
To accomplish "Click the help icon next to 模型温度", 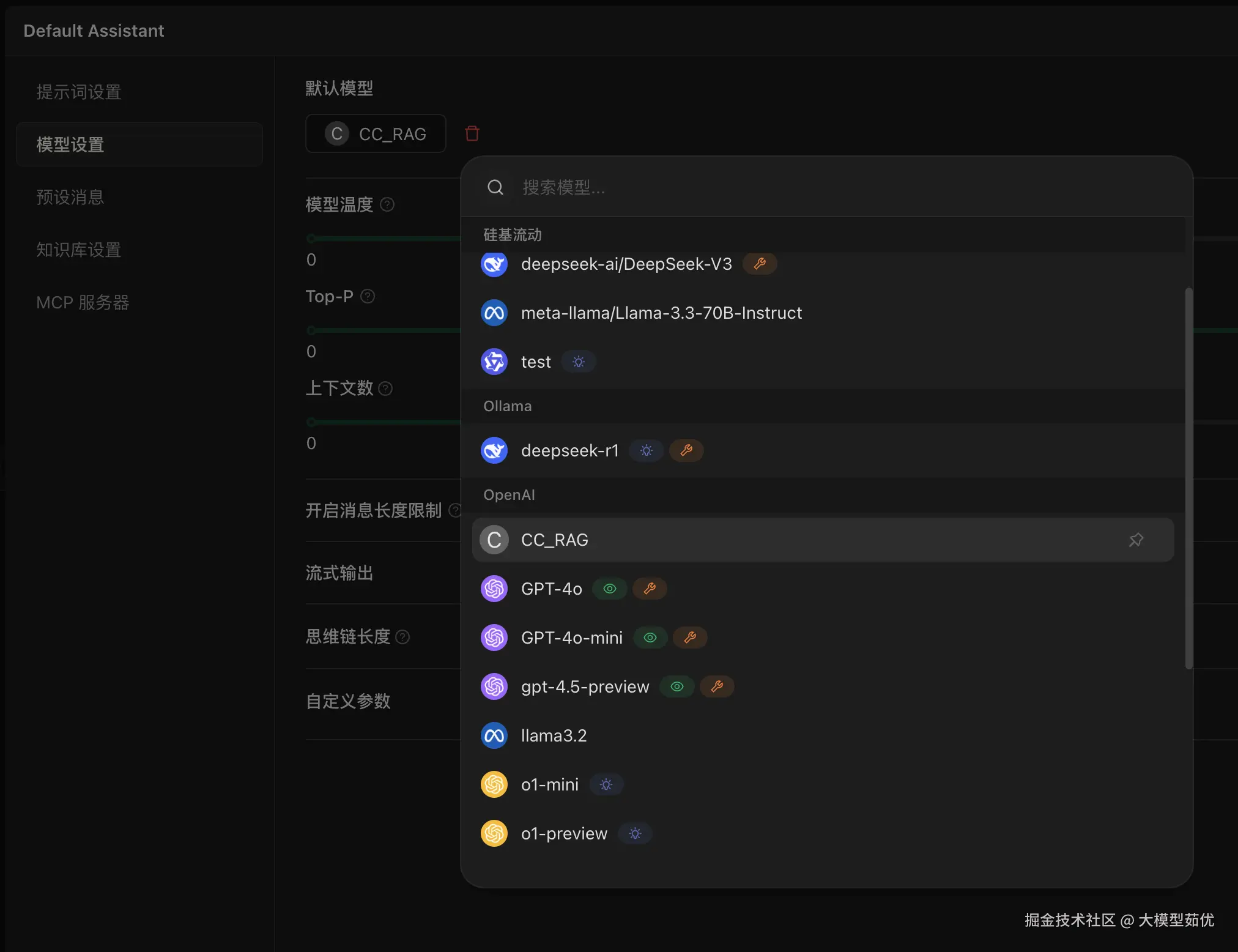I will 387,204.
